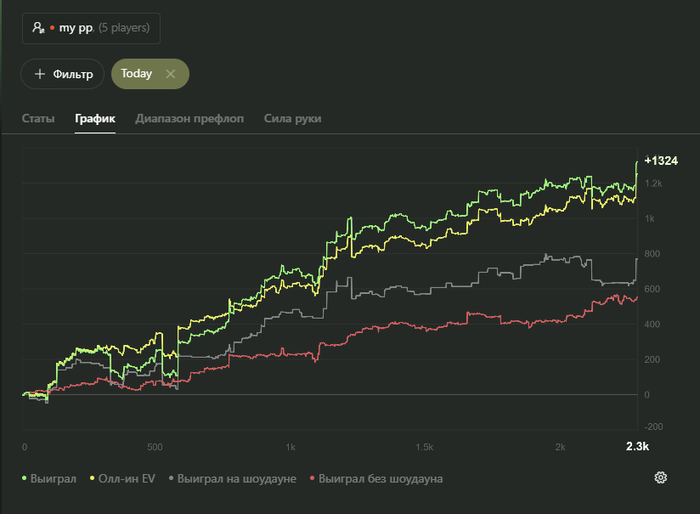Click the plus icon on the Фильтр button
This screenshot has width=700, height=514.
tap(40, 74)
